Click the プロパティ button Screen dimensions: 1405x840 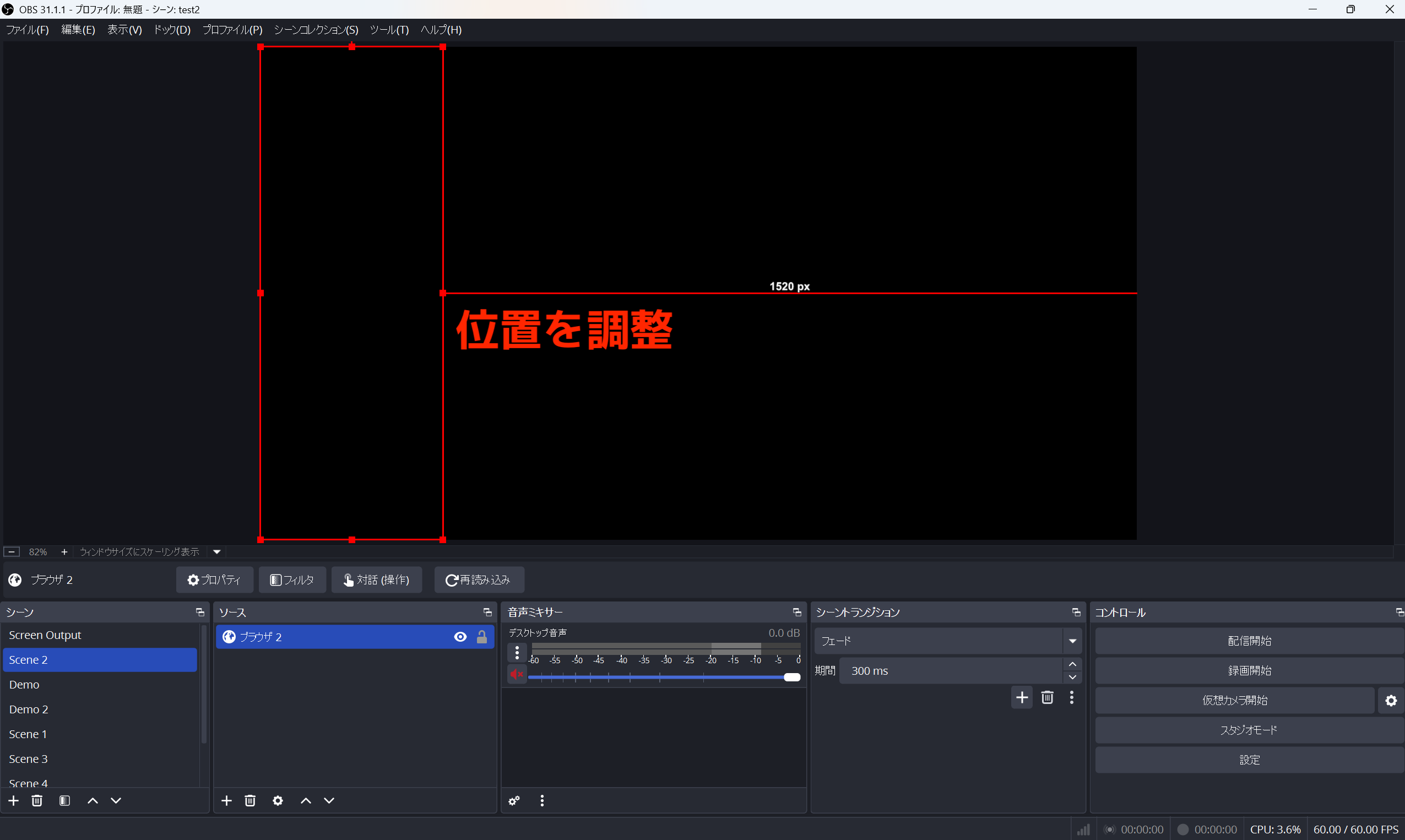[x=214, y=580]
